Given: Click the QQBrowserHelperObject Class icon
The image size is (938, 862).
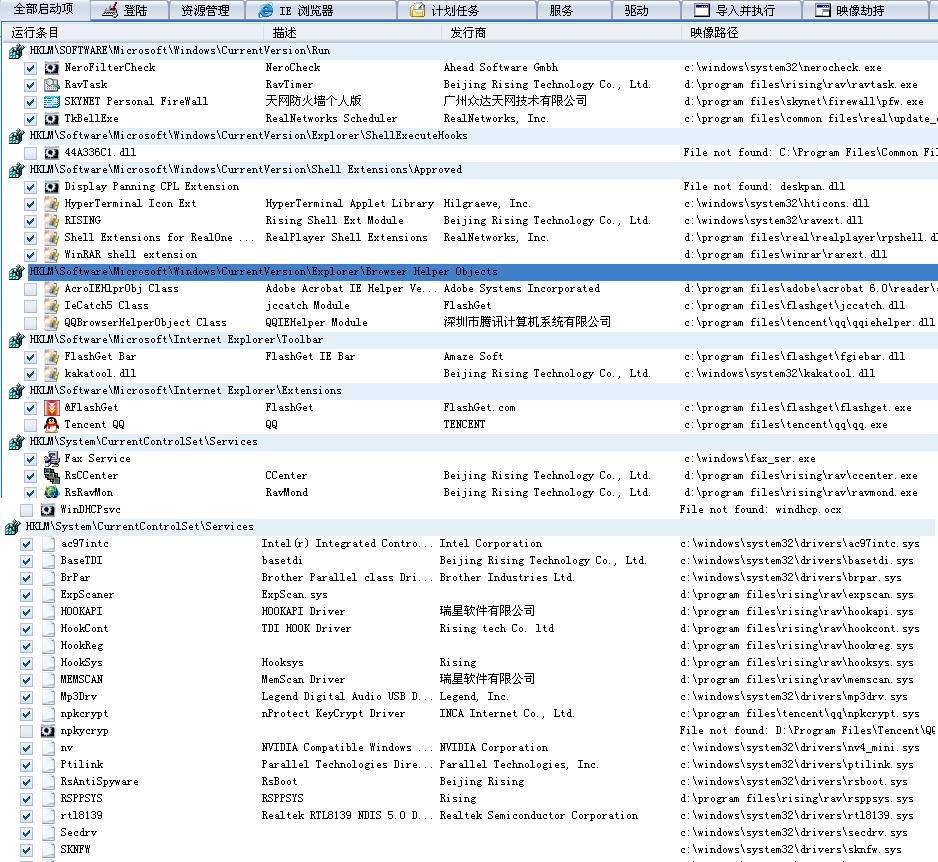Looking at the screenshot, I should pyautogui.click(x=52, y=323).
